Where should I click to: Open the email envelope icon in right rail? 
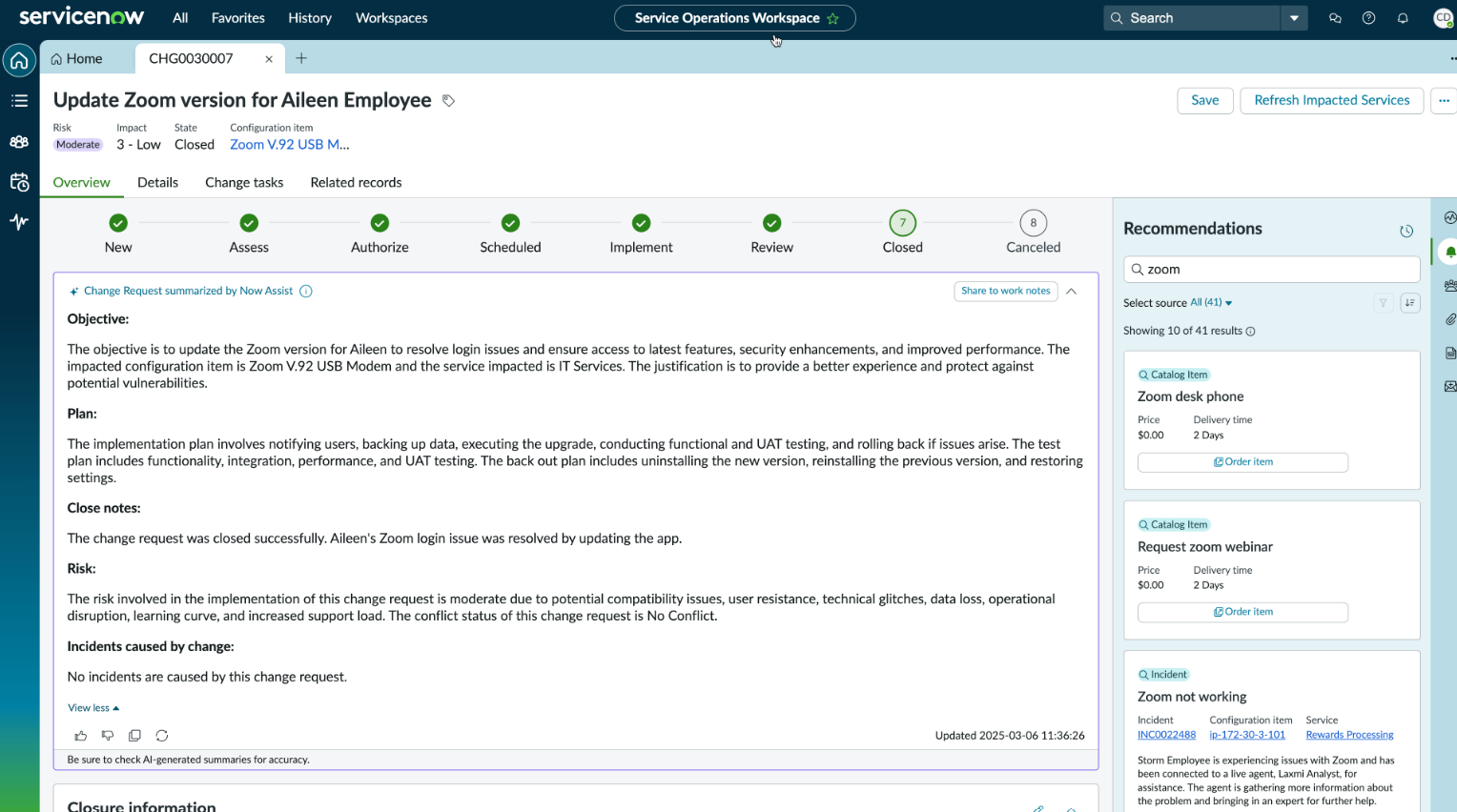tap(1450, 387)
